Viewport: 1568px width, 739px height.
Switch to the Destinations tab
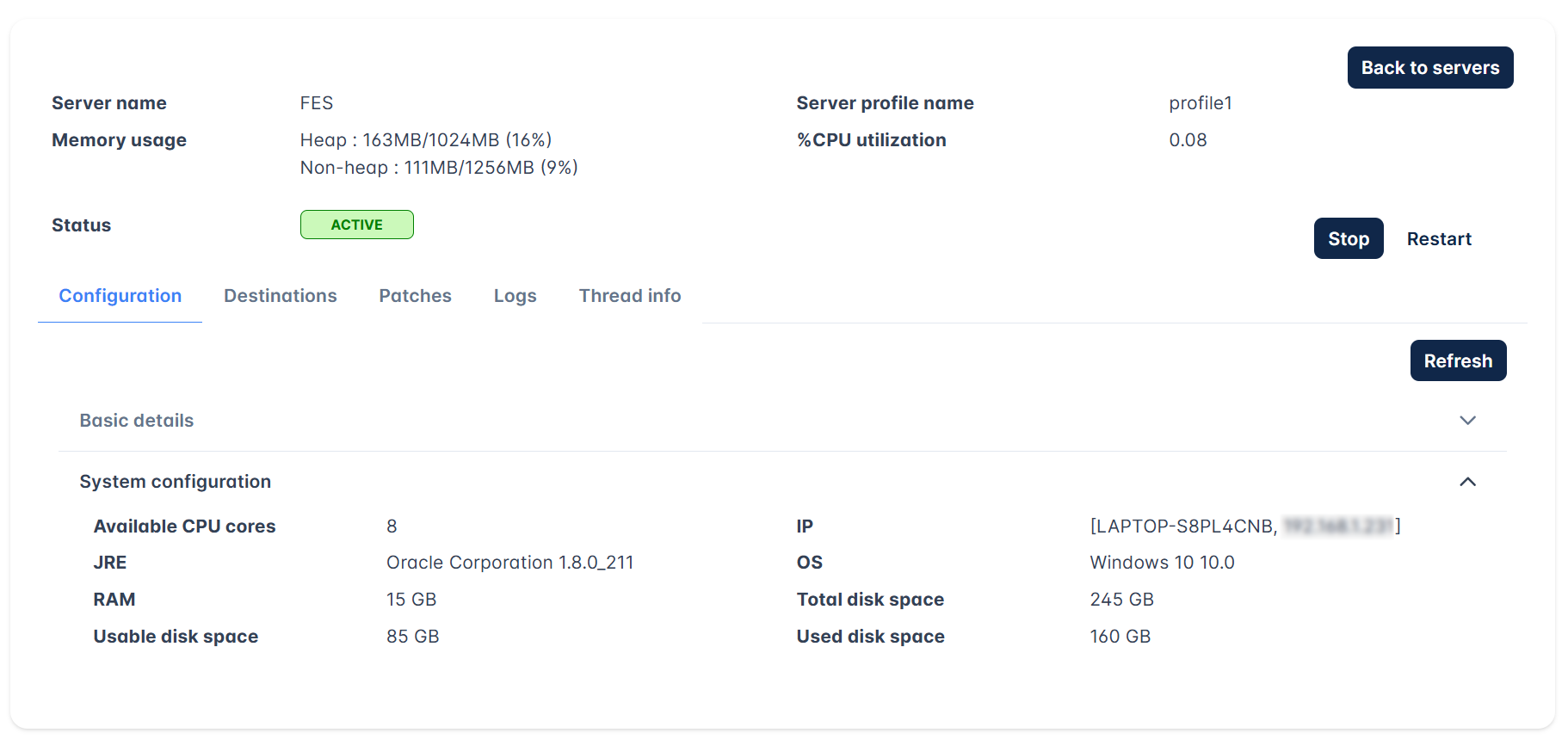click(281, 296)
